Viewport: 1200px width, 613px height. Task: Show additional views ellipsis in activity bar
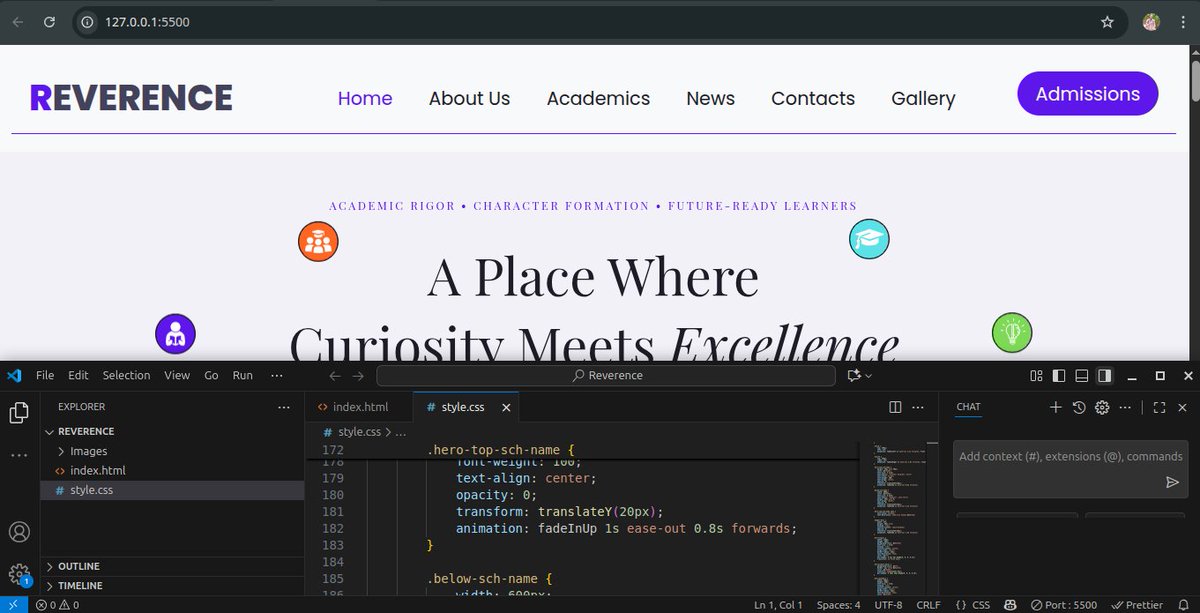tap(19, 455)
